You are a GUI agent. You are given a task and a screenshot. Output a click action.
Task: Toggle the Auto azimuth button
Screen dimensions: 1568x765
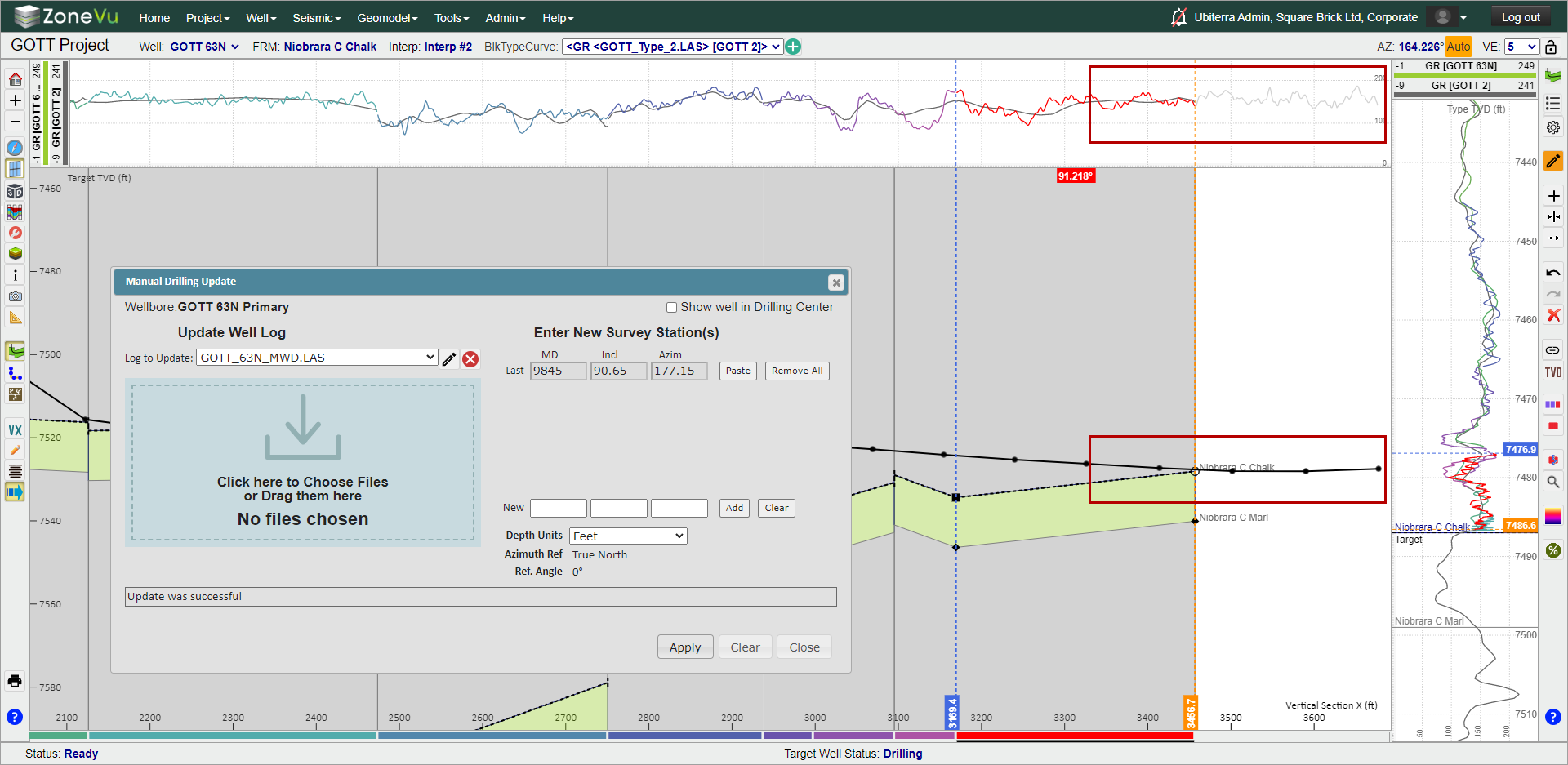1458,47
